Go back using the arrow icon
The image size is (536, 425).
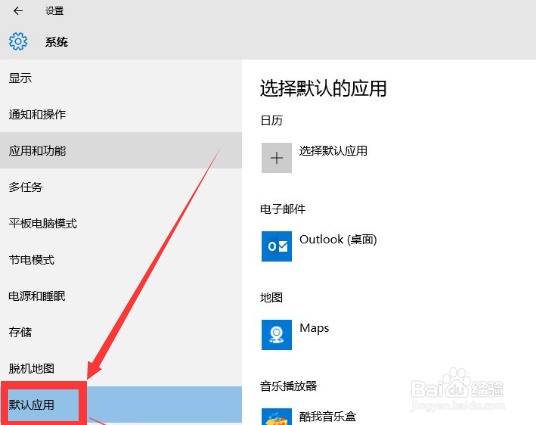pyautogui.click(x=18, y=11)
